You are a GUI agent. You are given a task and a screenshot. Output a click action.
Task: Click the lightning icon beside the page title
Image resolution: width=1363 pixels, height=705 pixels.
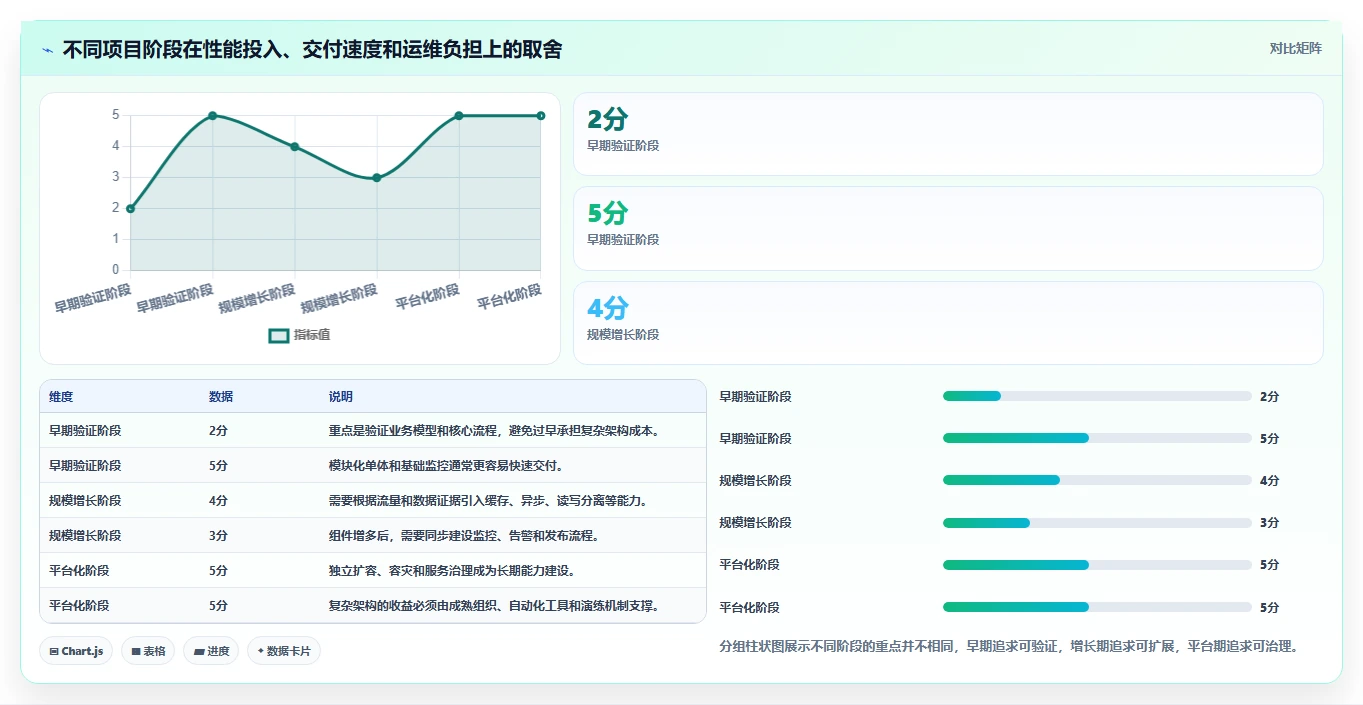(x=48, y=49)
